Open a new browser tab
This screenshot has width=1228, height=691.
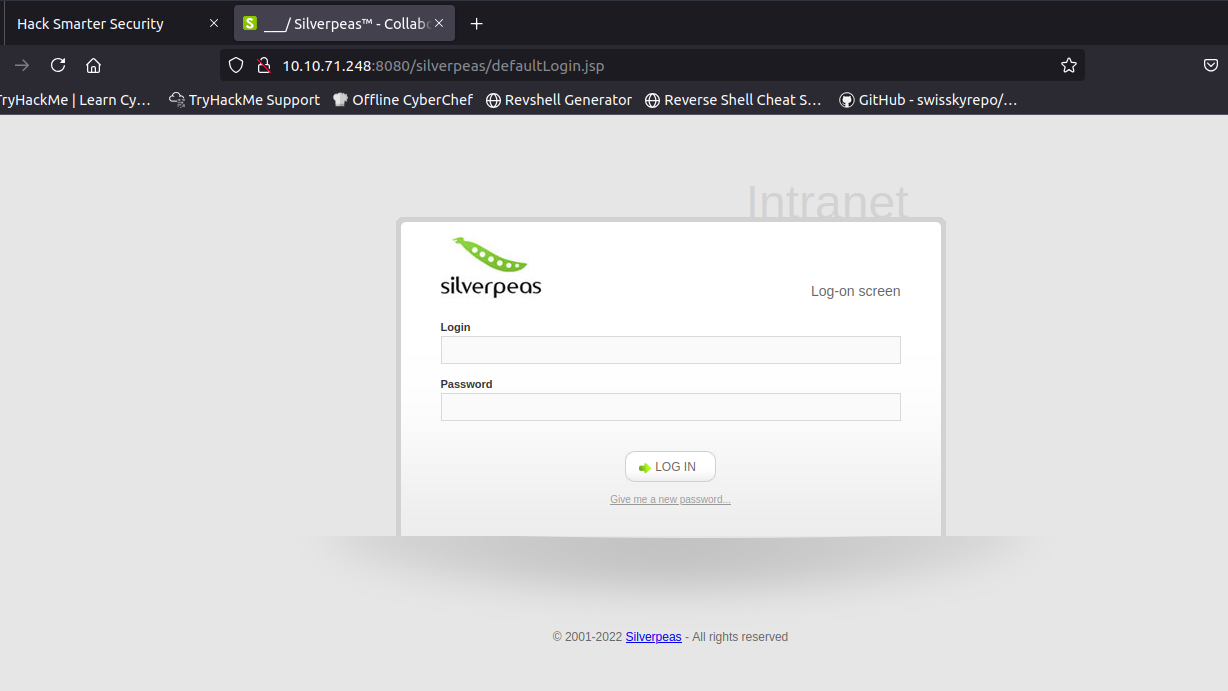pyautogui.click(x=477, y=23)
